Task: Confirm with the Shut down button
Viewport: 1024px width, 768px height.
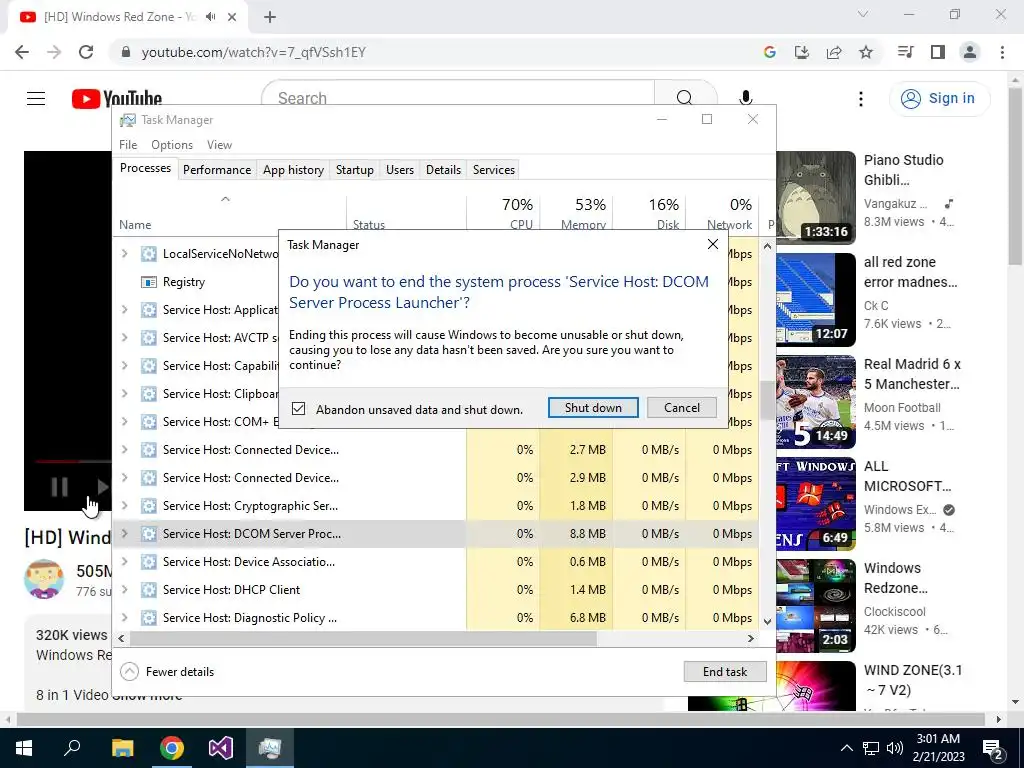Action: (x=593, y=408)
